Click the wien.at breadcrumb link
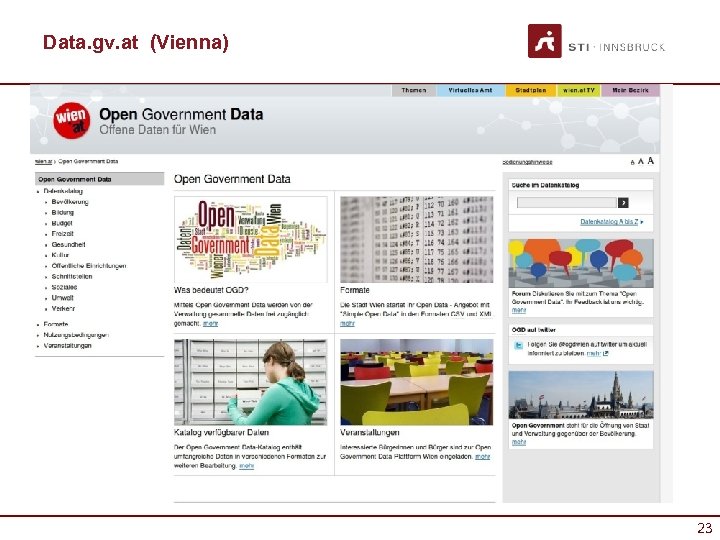This screenshot has height=540, width=720. coord(44,161)
